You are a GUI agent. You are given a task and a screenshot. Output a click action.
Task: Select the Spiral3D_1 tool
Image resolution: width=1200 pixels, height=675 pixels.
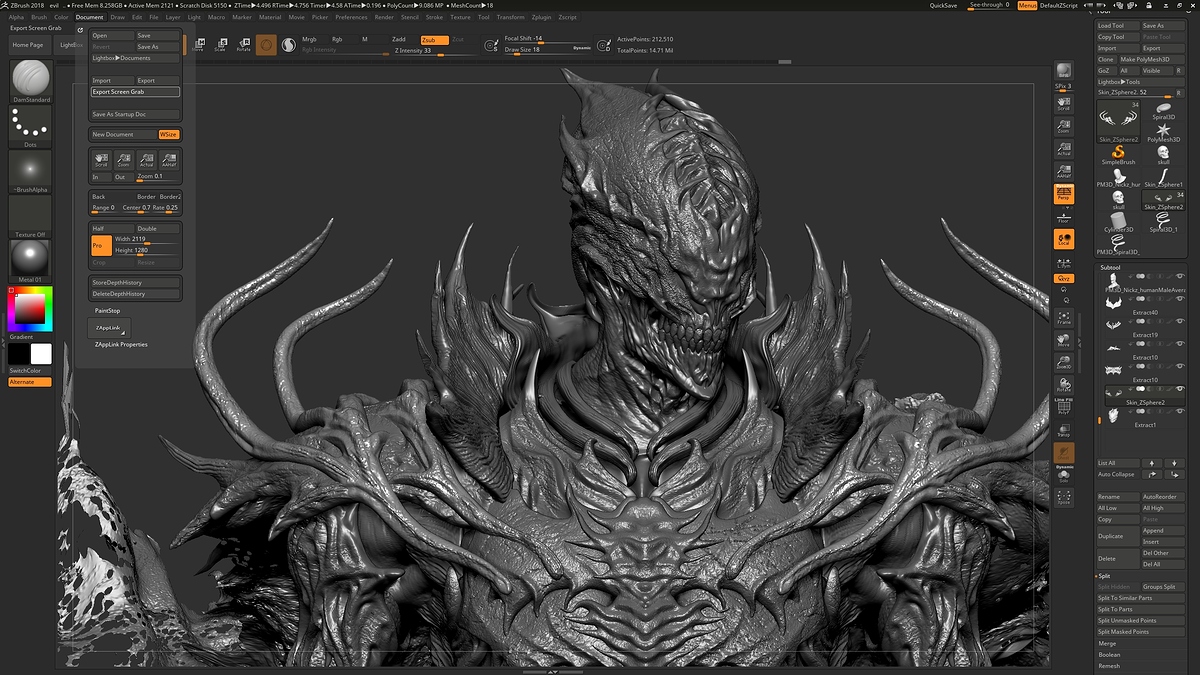[1164, 222]
